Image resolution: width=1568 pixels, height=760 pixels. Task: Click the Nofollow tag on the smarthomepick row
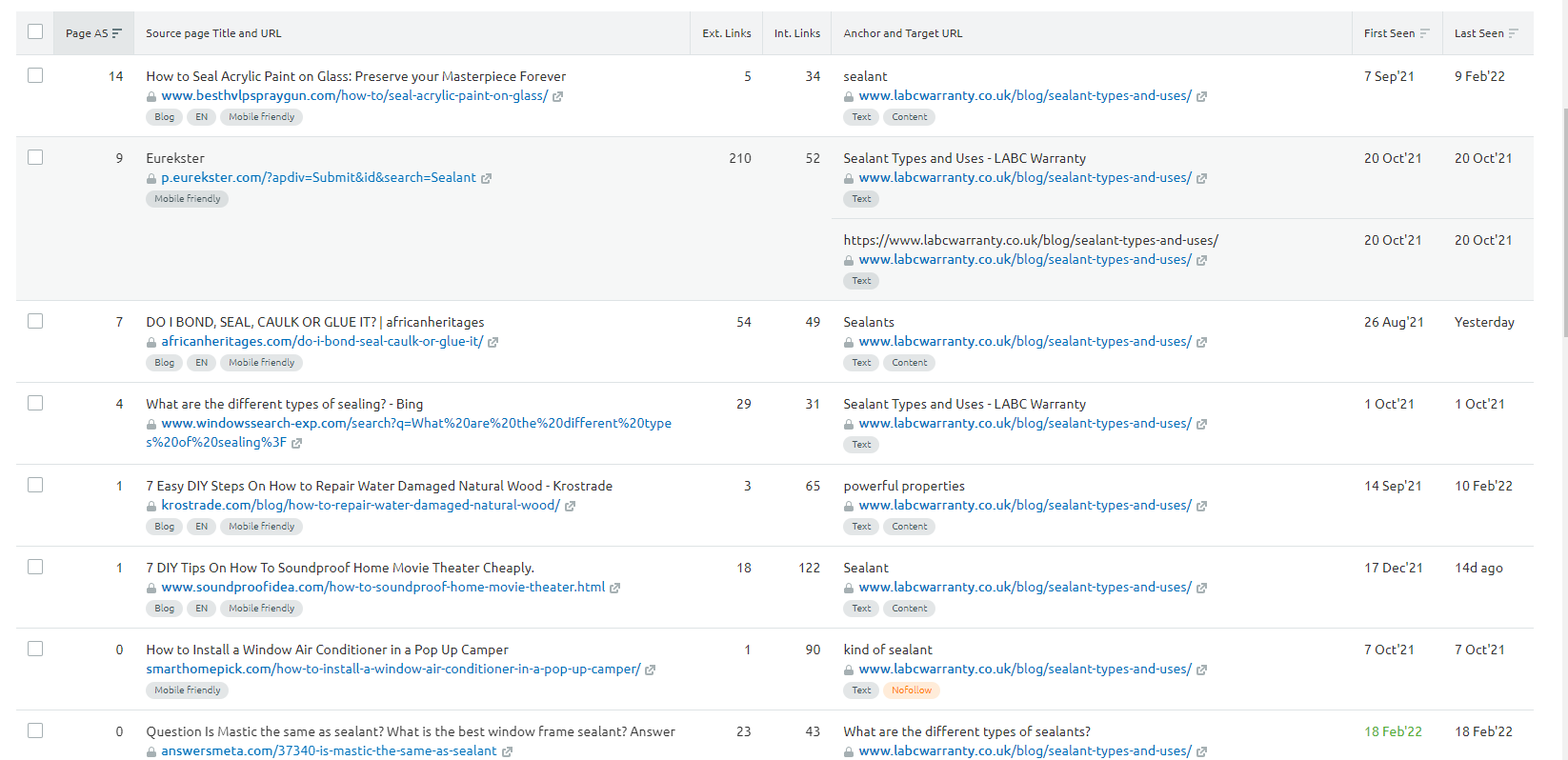coord(911,690)
